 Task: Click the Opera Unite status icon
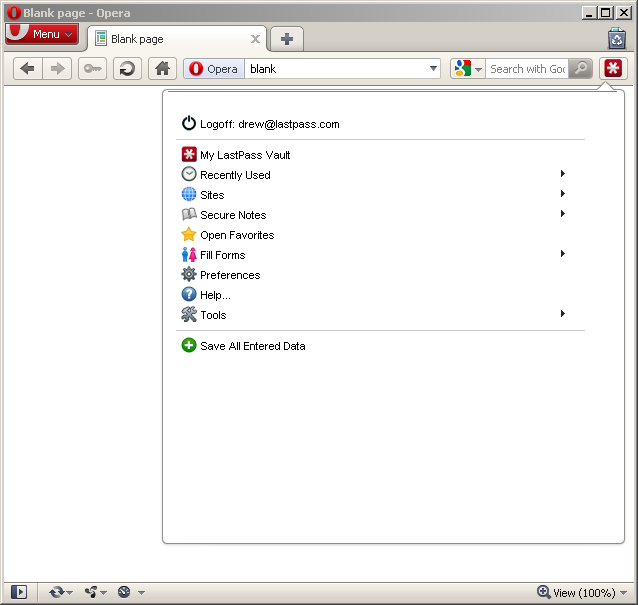pyautogui.click(x=92, y=592)
